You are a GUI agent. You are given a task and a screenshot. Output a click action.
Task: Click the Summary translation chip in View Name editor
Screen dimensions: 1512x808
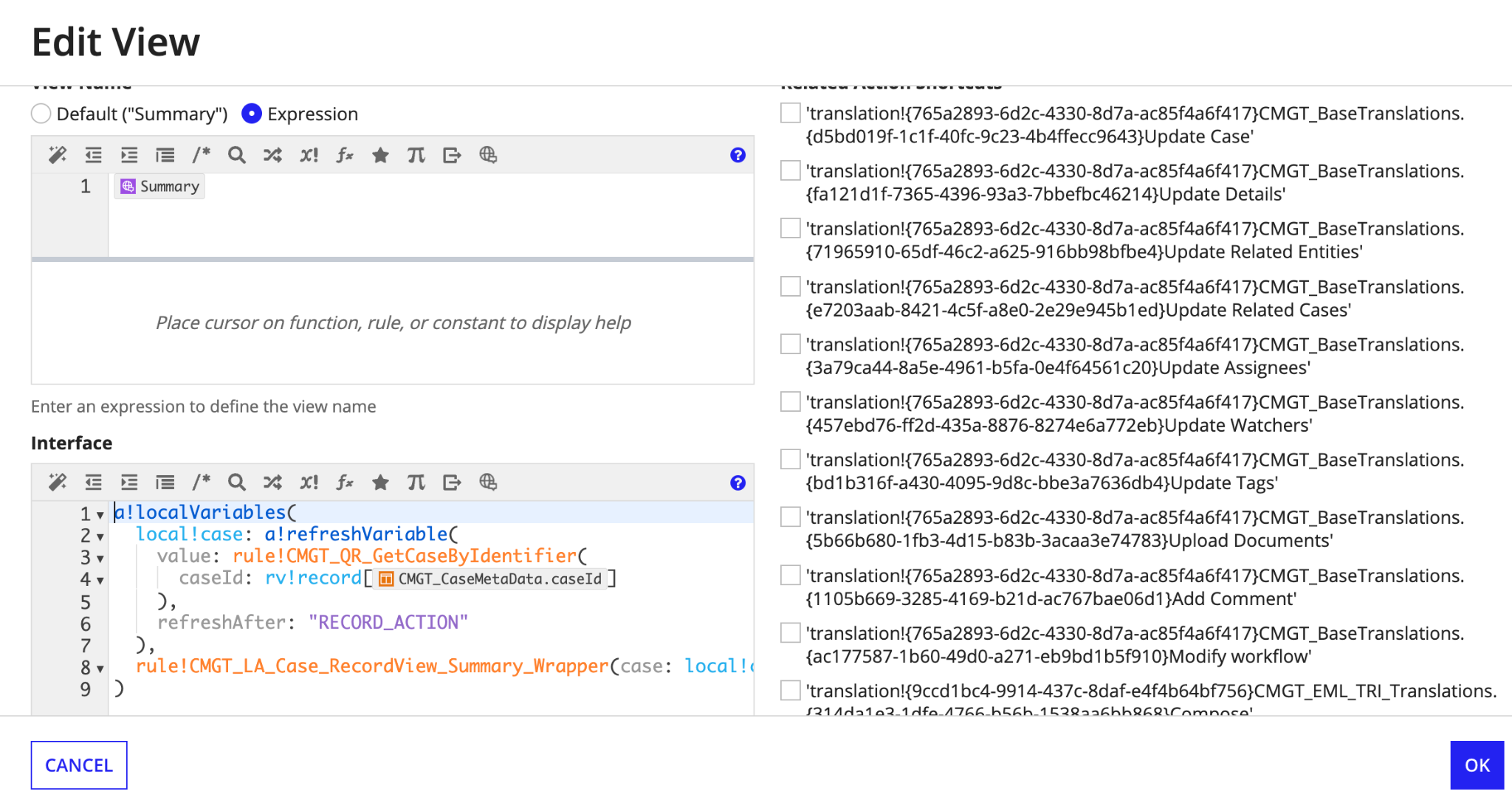coord(159,186)
